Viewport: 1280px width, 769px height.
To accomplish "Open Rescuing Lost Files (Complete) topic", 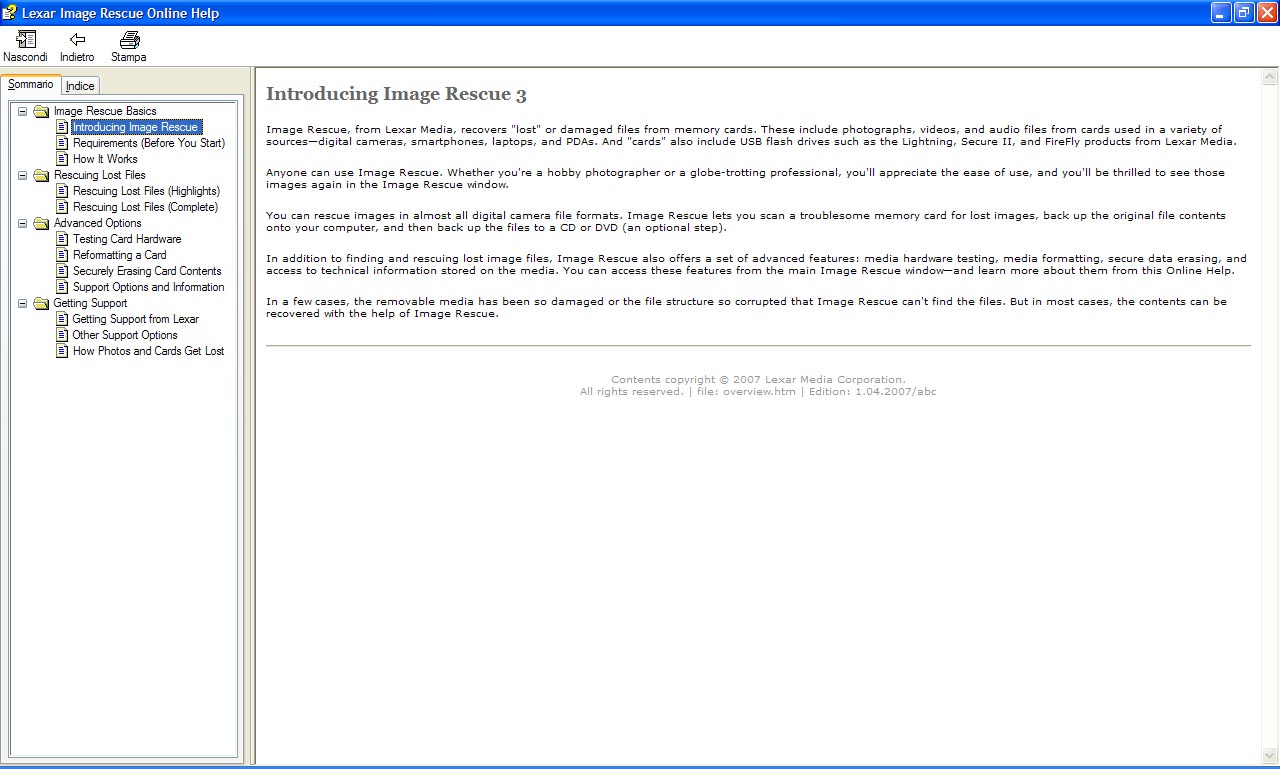I will (145, 207).
